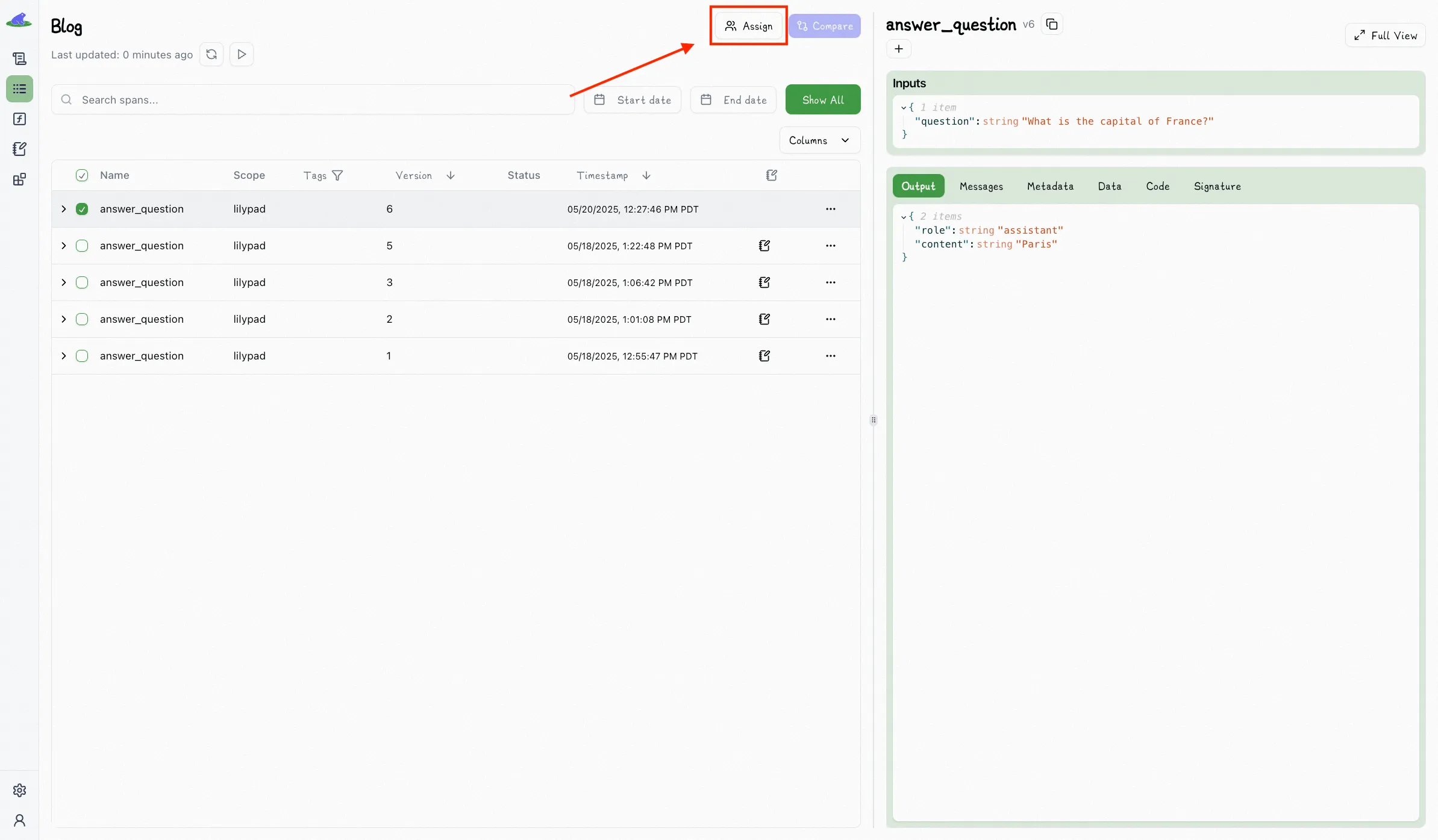
Task: Click the annotation icon on version 5 row
Action: (764, 246)
